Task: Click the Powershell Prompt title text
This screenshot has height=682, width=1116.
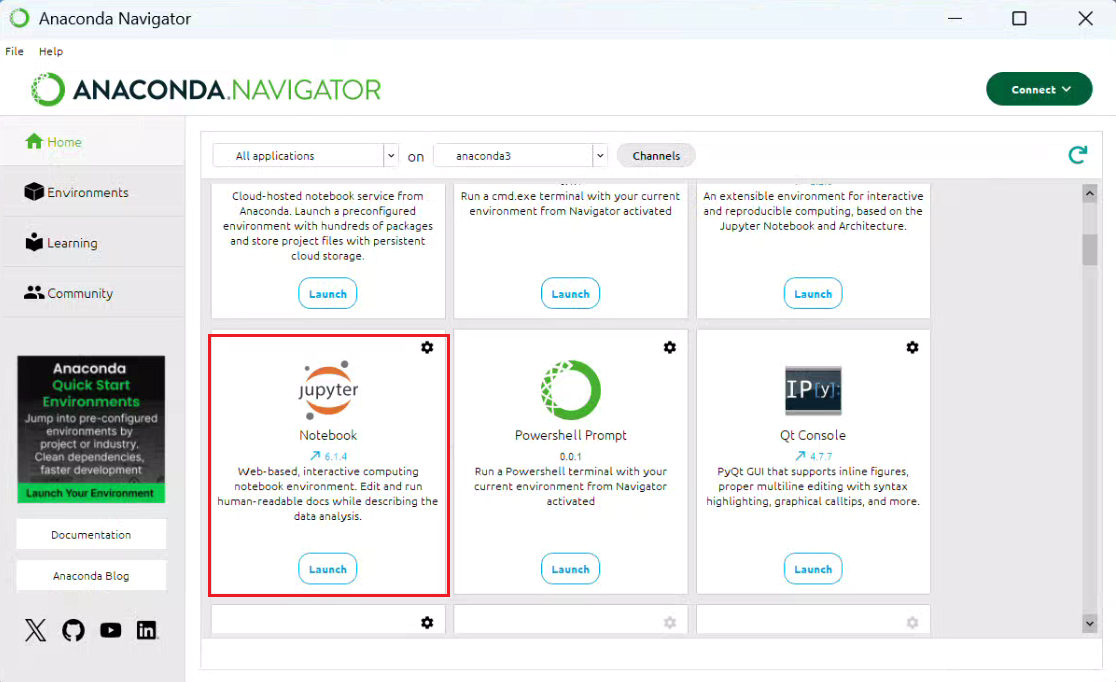Action: (571, 435)
